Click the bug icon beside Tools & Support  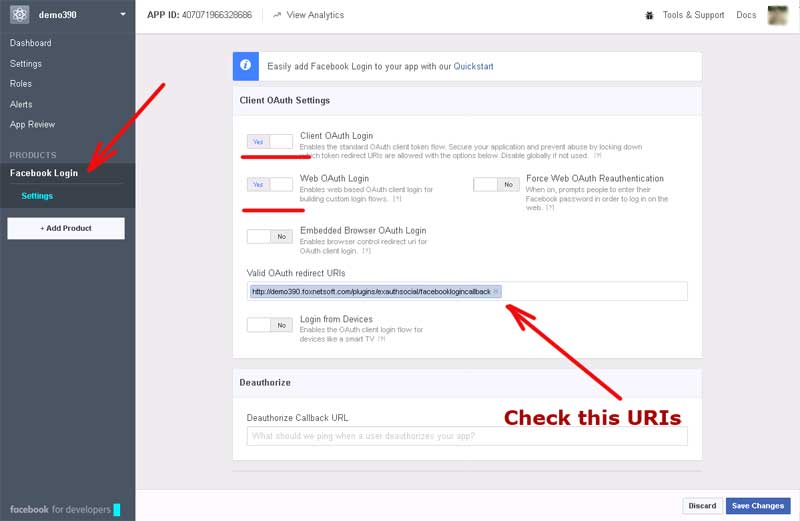click(x=649, y=15)
